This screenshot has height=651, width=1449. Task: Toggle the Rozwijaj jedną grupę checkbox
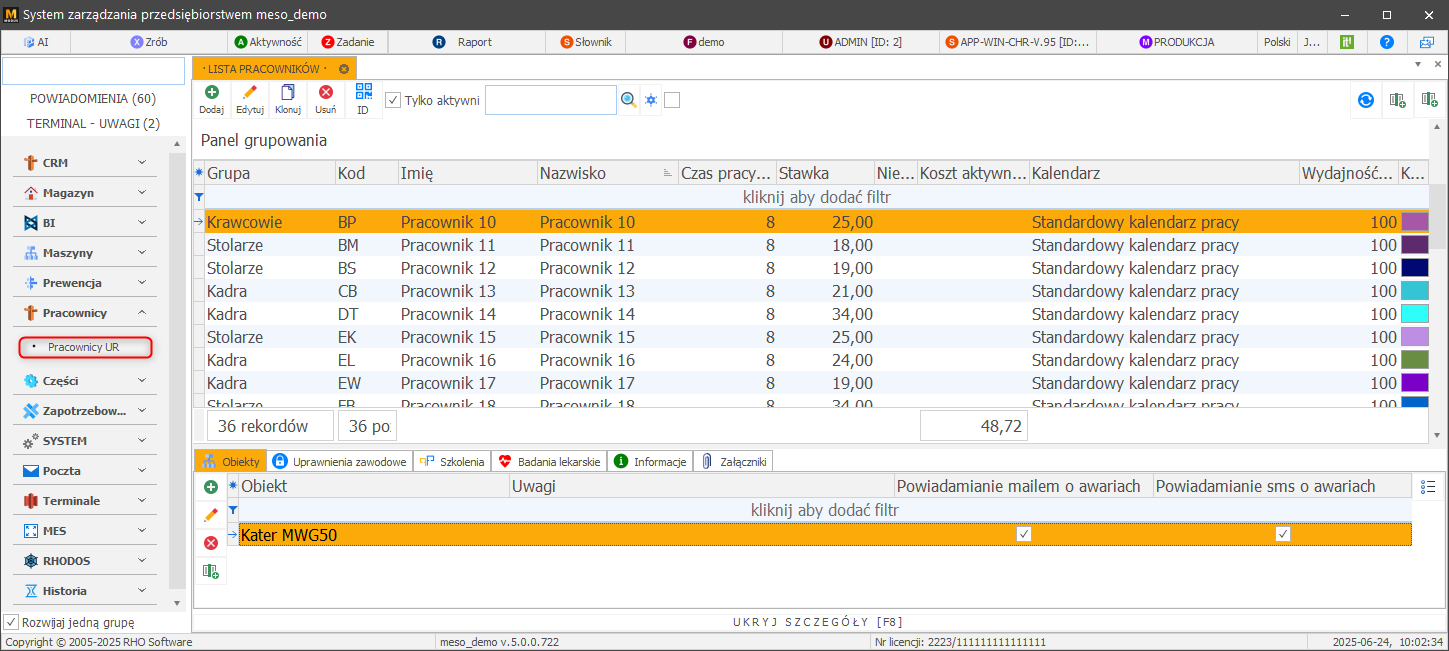pyautogui.click(x=11, y=622)
